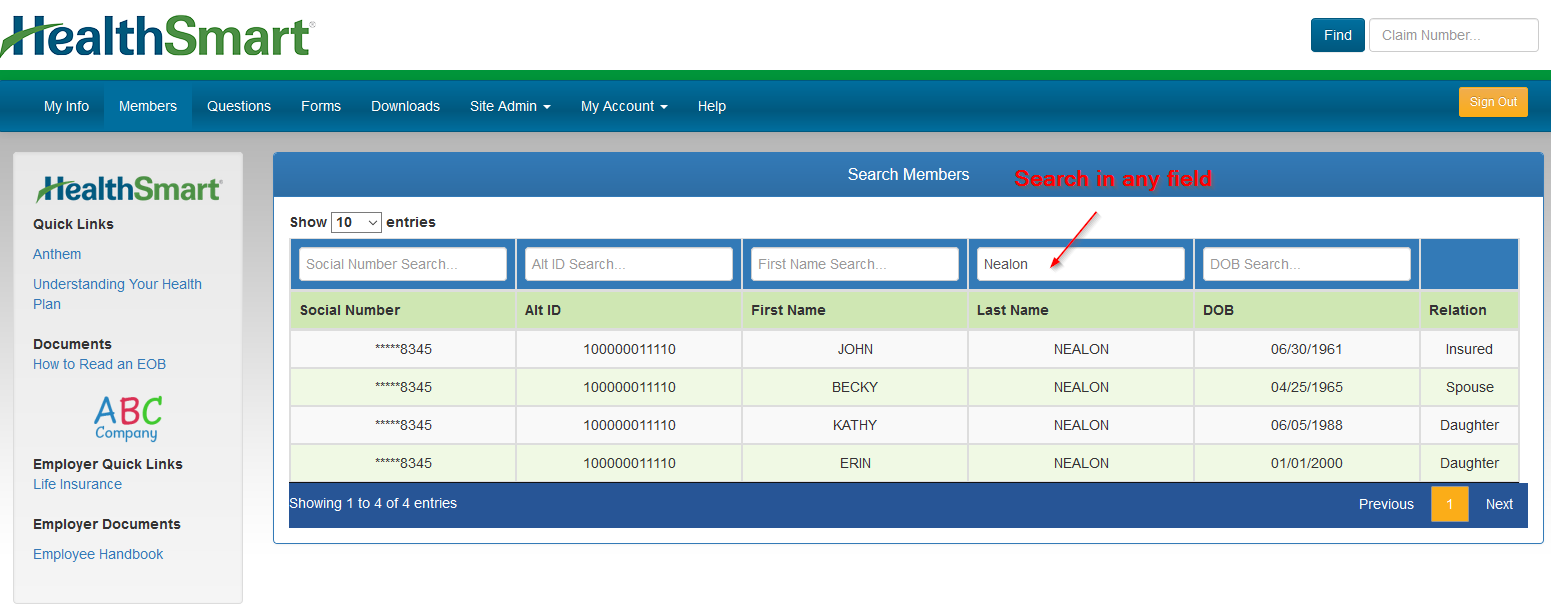The width and height of the screenshot is (1551, 609).
Task: Open the Members menu item
Action: click(148, 106)
